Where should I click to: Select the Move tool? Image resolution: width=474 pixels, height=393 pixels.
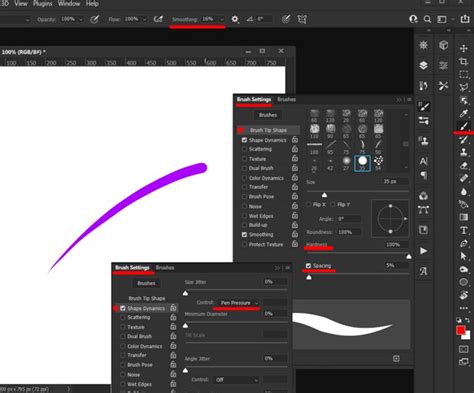click(463, 48)
